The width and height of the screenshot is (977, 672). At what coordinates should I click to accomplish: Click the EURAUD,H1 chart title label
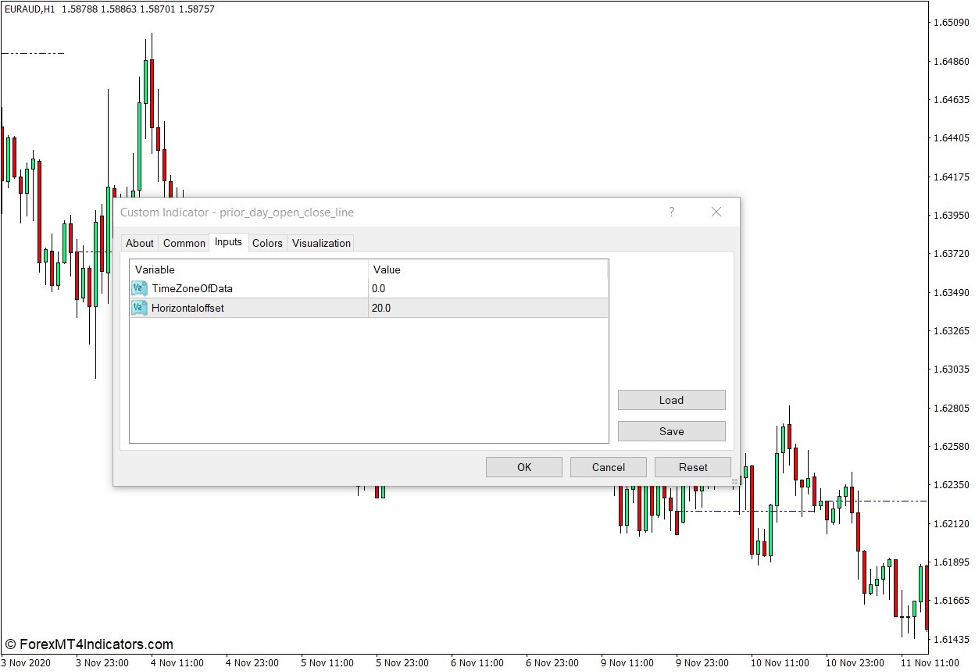[30, 9]
